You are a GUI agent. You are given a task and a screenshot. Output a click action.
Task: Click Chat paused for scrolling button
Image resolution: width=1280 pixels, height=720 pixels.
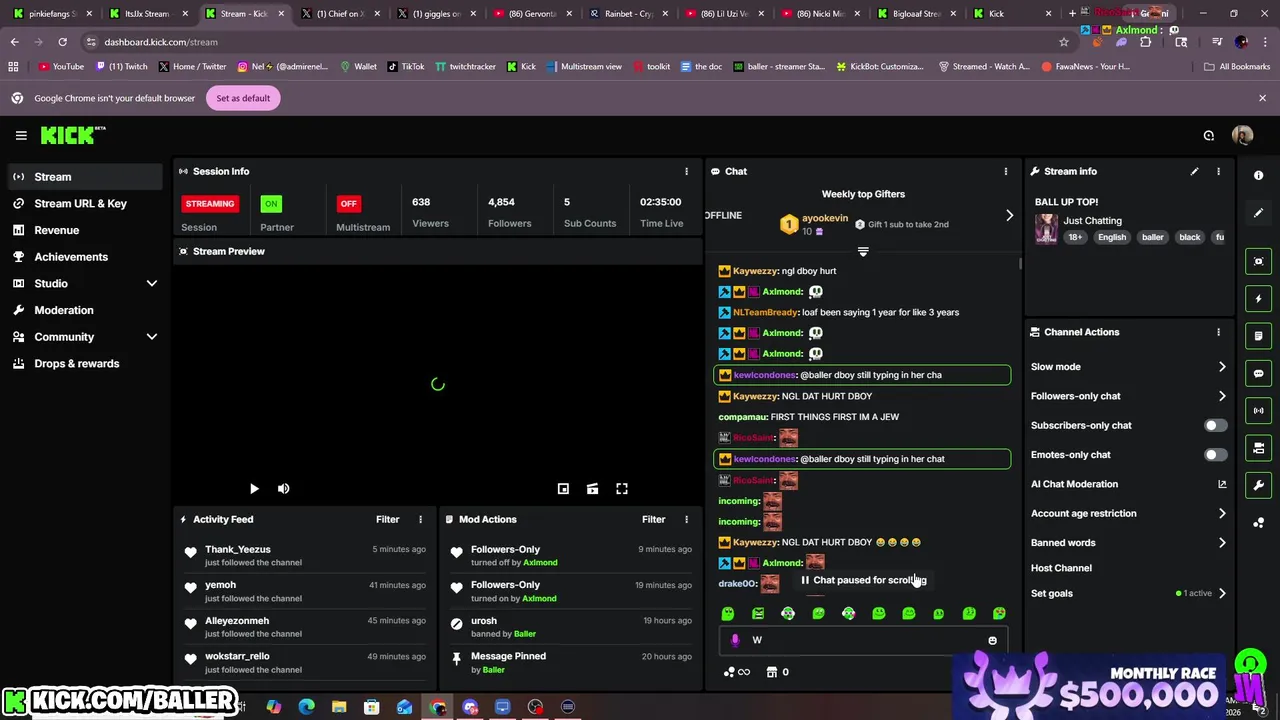coord(863,580)
